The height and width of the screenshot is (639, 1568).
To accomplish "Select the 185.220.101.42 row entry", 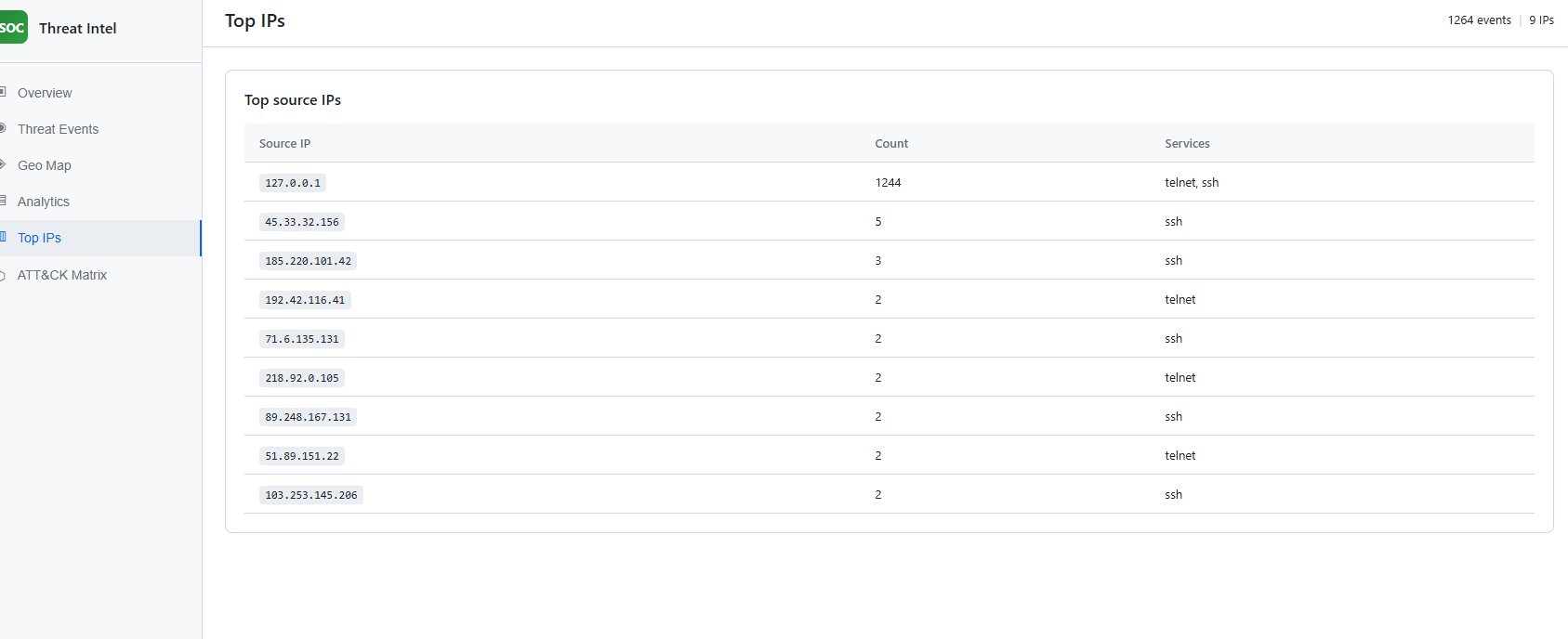I will 308,261.
